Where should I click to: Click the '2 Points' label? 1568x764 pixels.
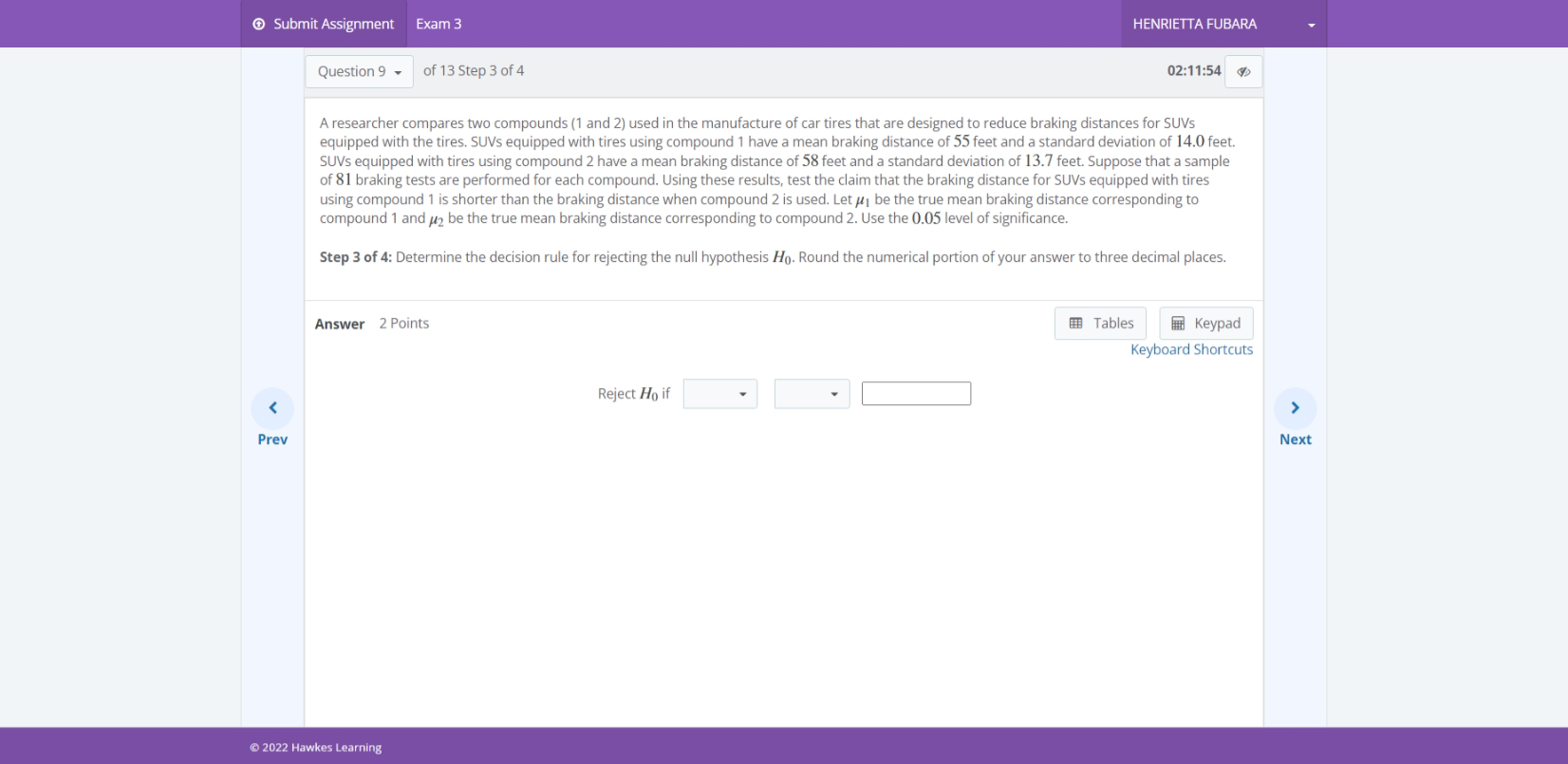point(404,324)
